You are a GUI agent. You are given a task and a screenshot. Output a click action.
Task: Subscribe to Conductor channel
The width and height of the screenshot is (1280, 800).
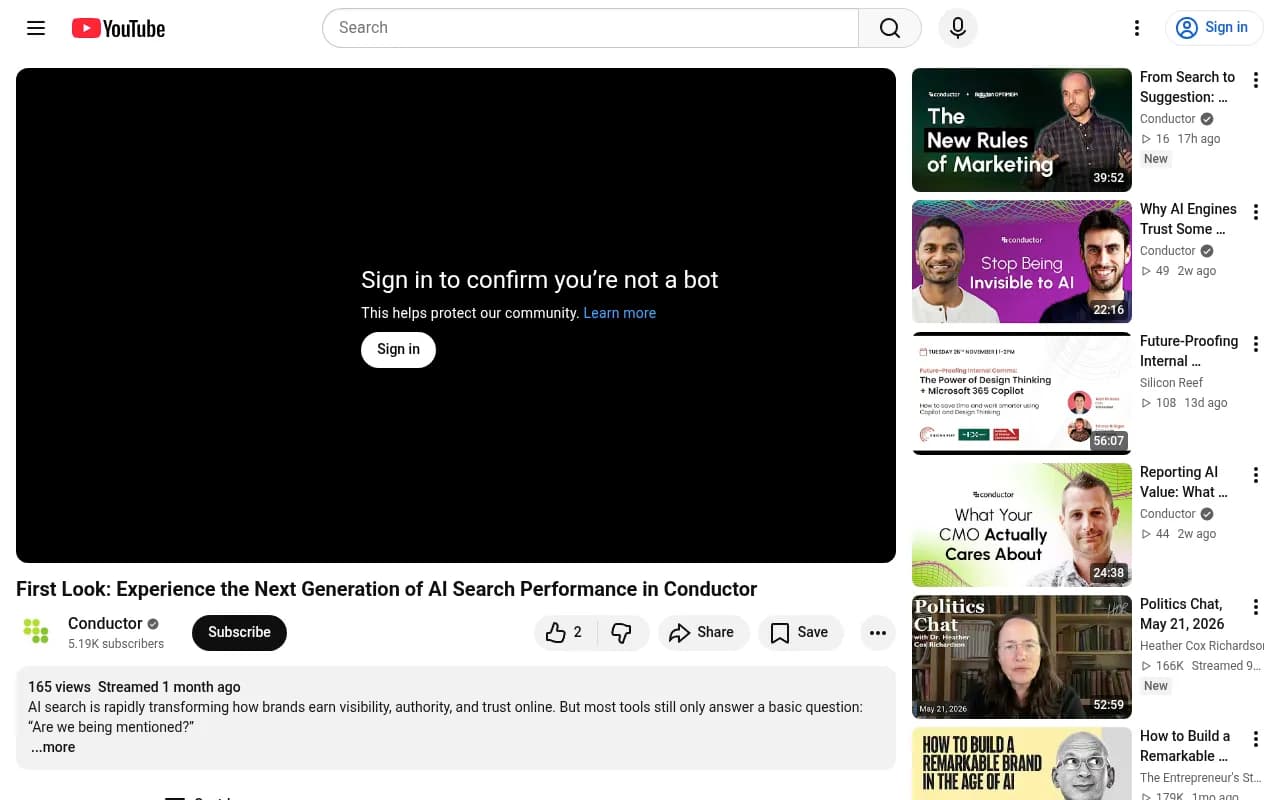[239, 632]
